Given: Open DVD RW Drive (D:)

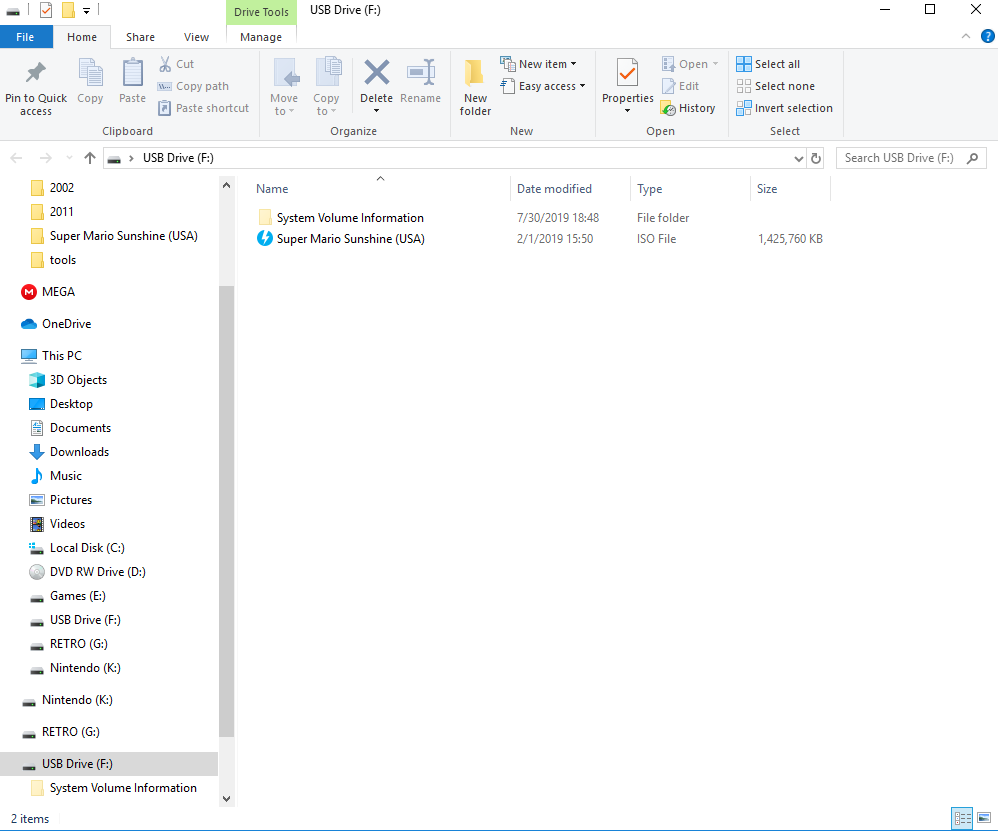Looking at the screenshot, I should pos(88,572).
